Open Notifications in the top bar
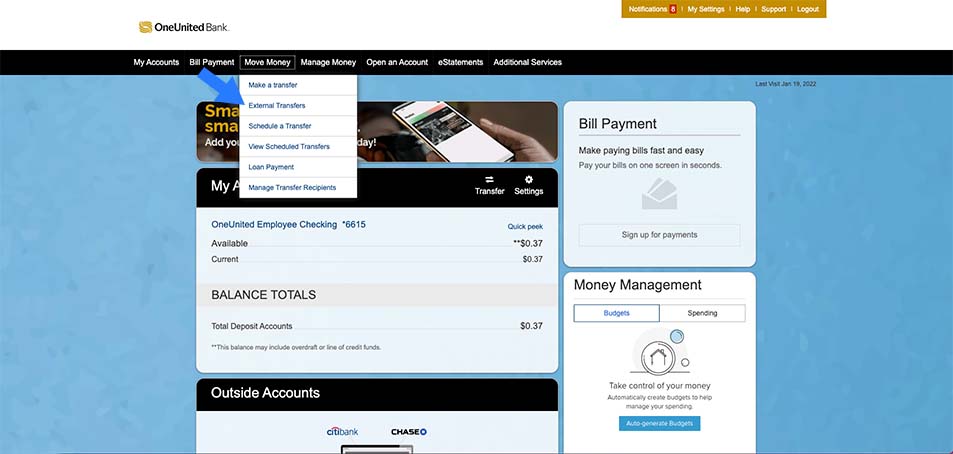 (x=648, y=9)
